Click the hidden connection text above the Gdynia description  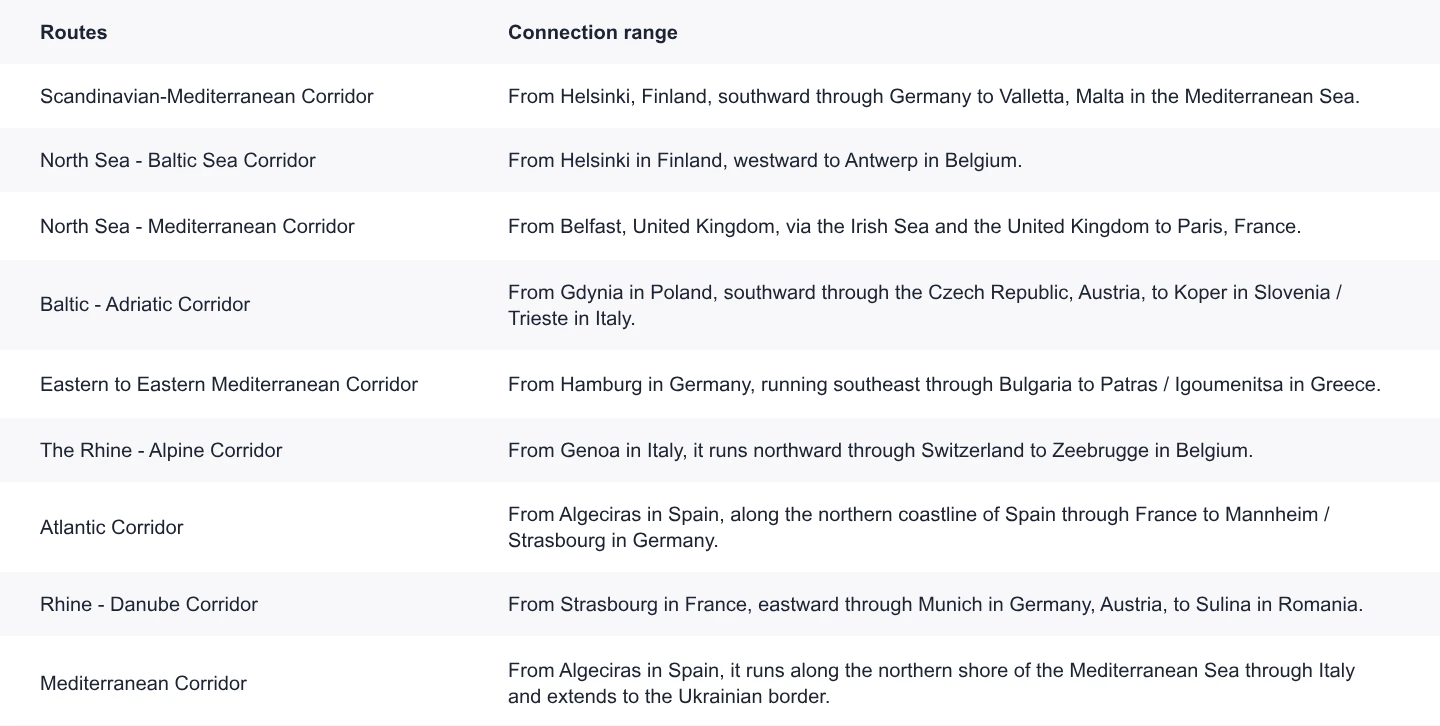coord(903,228)
